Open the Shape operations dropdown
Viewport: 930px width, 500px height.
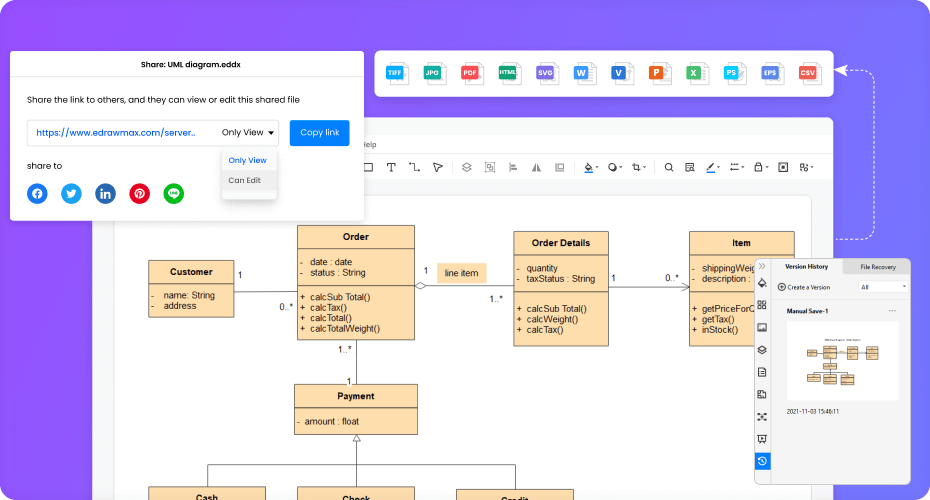[806, 167]
